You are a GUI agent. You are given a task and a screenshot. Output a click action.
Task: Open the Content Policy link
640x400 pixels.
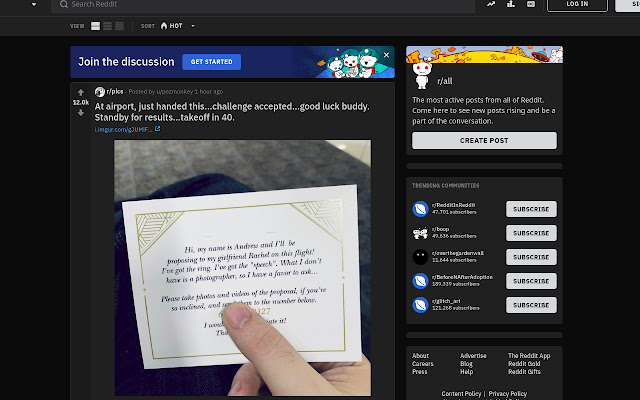[461, 394]
